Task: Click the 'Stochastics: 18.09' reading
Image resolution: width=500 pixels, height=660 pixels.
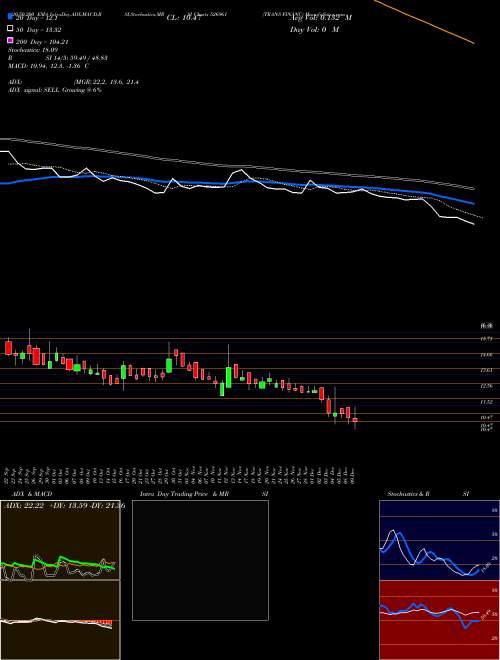Action: coord(33,50)
